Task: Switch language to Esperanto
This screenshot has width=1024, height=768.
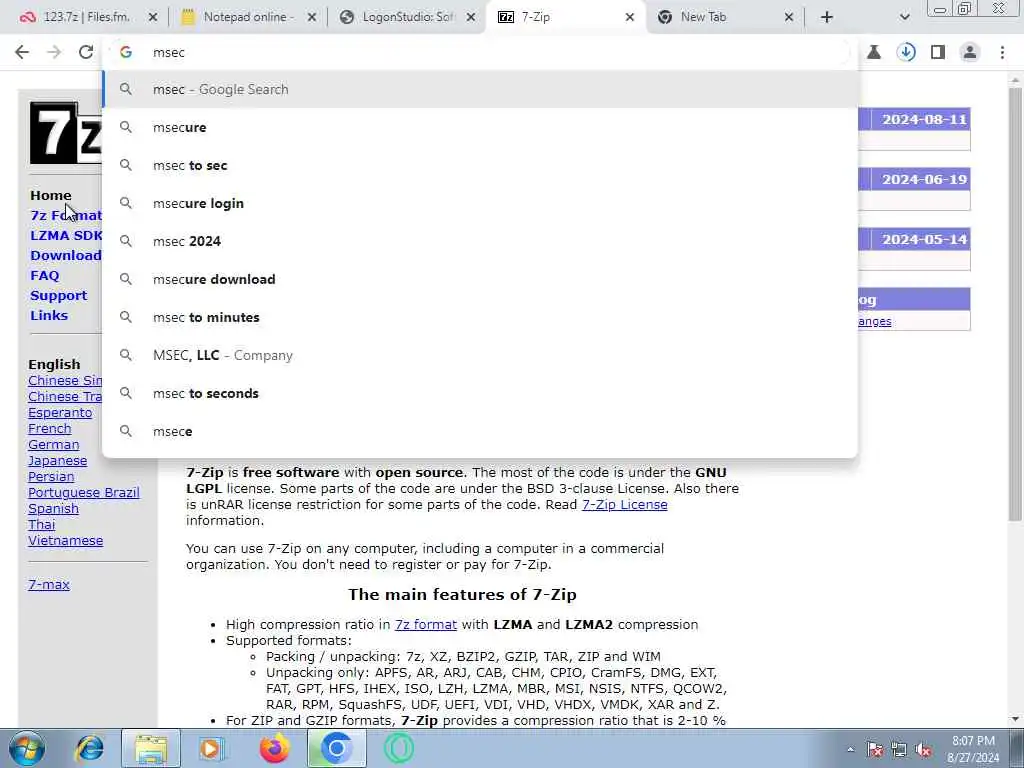Action: (x=60, y=413)
